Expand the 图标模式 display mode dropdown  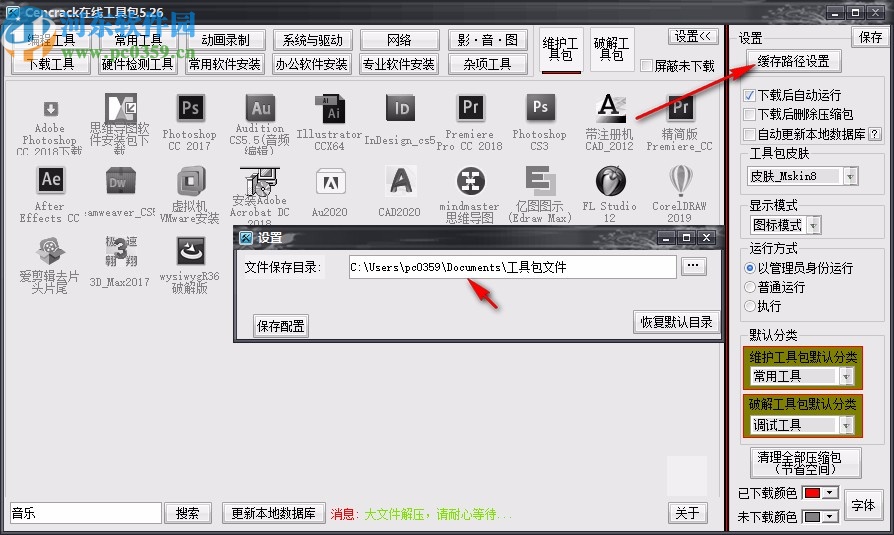click(x=814, y=225)
